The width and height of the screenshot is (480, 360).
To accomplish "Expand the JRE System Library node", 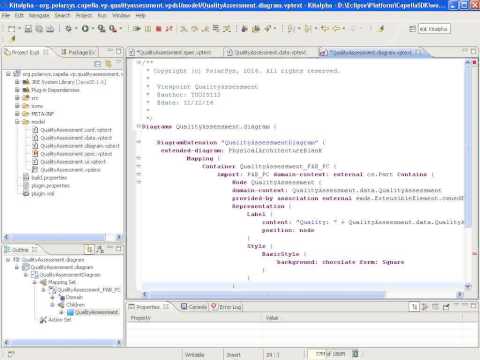I will click(x=17, y=82).
